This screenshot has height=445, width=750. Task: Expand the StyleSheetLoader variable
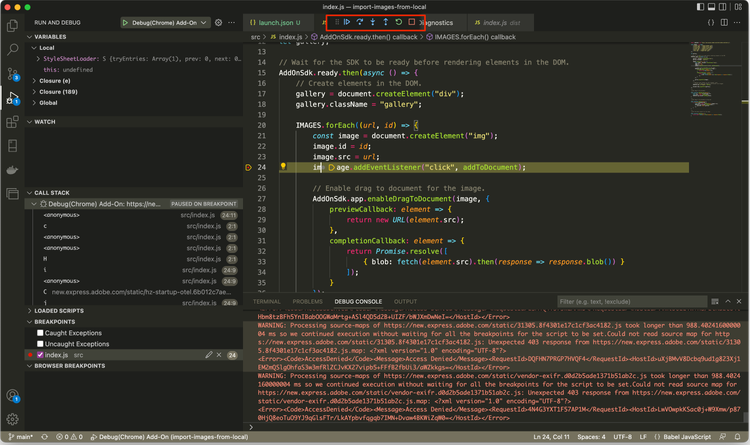[38, 59]
